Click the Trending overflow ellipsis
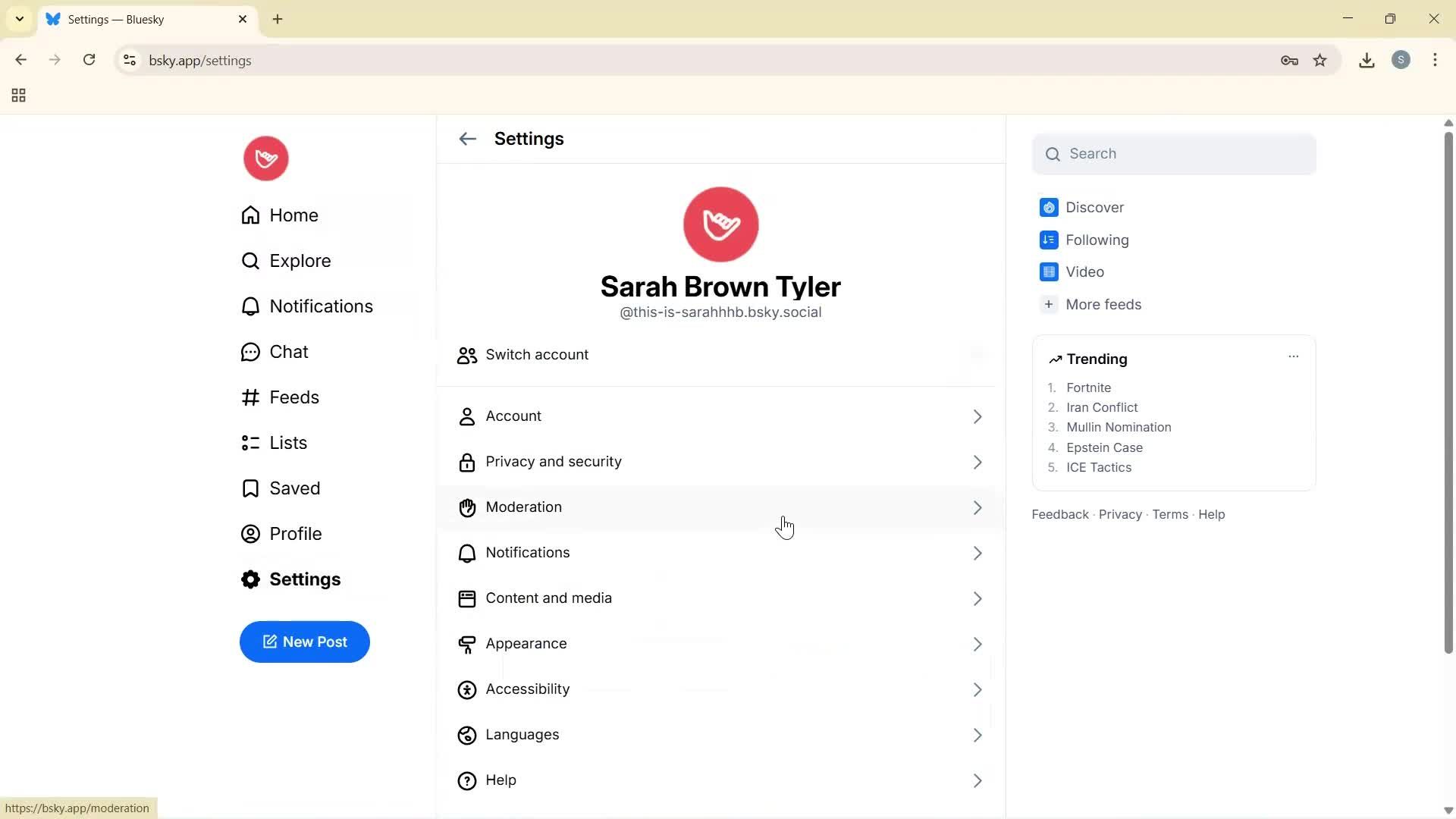The image size is (1456, 819). coord(1293,356)
